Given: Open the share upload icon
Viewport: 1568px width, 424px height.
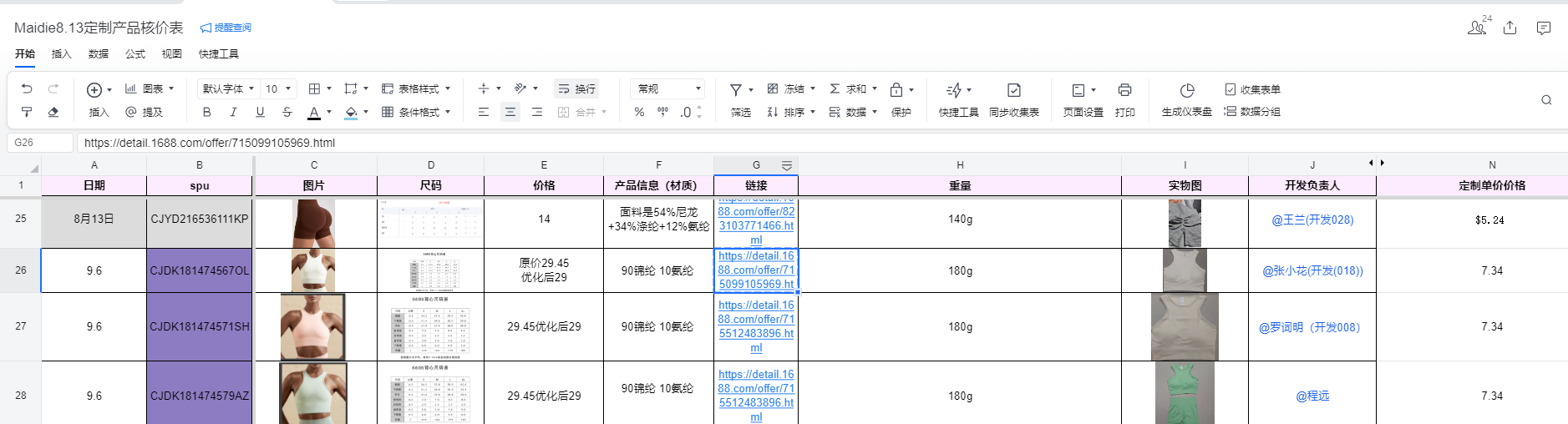Looking at the screenshot, I should (x=1510, y=28).
